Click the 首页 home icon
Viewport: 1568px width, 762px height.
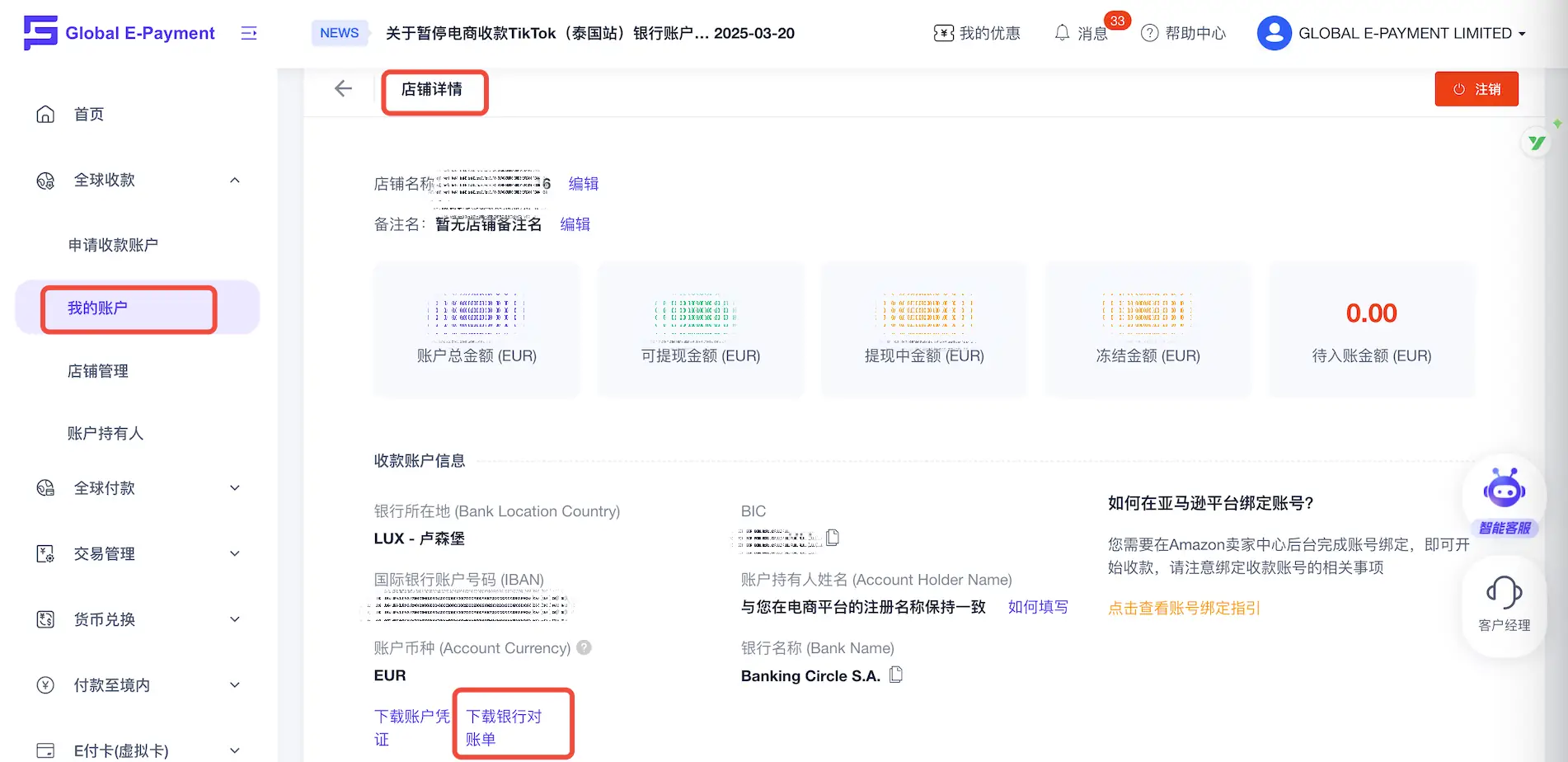[x=45, y=115]
